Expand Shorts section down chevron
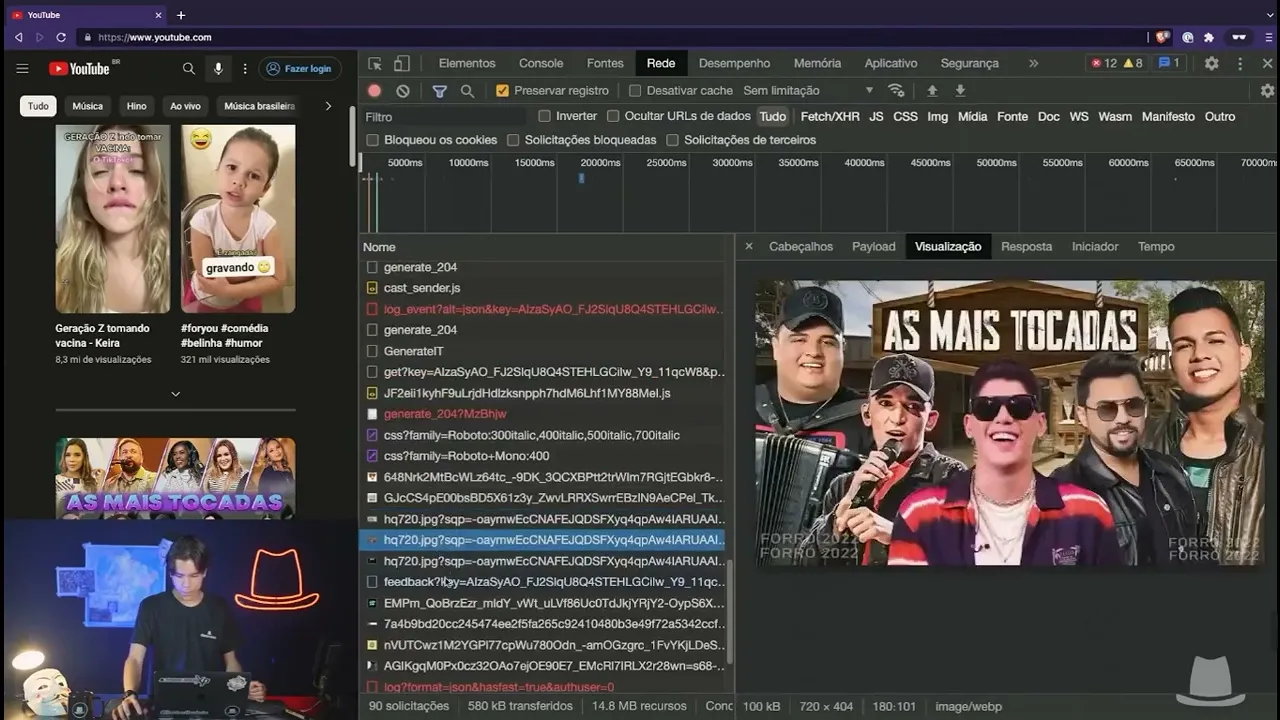The height and width of the screenshot is (720, 1280). pos(175,394)
